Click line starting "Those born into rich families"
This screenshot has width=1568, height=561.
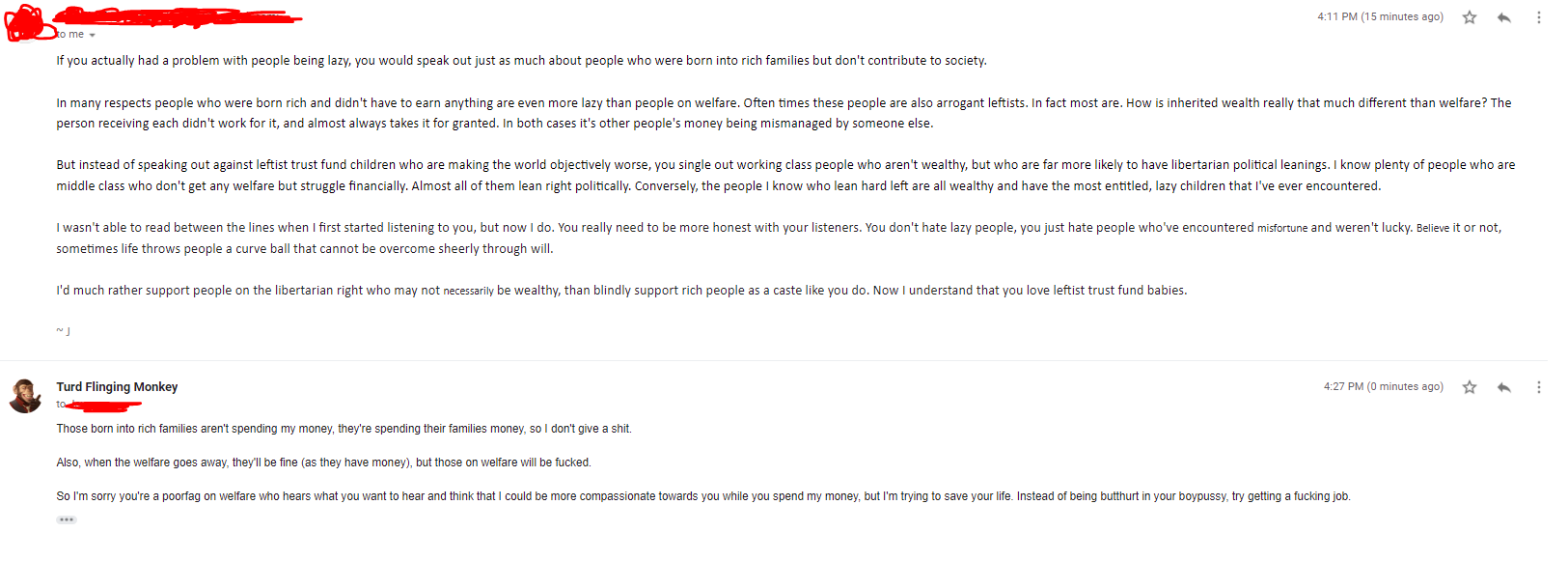point(344,429)
